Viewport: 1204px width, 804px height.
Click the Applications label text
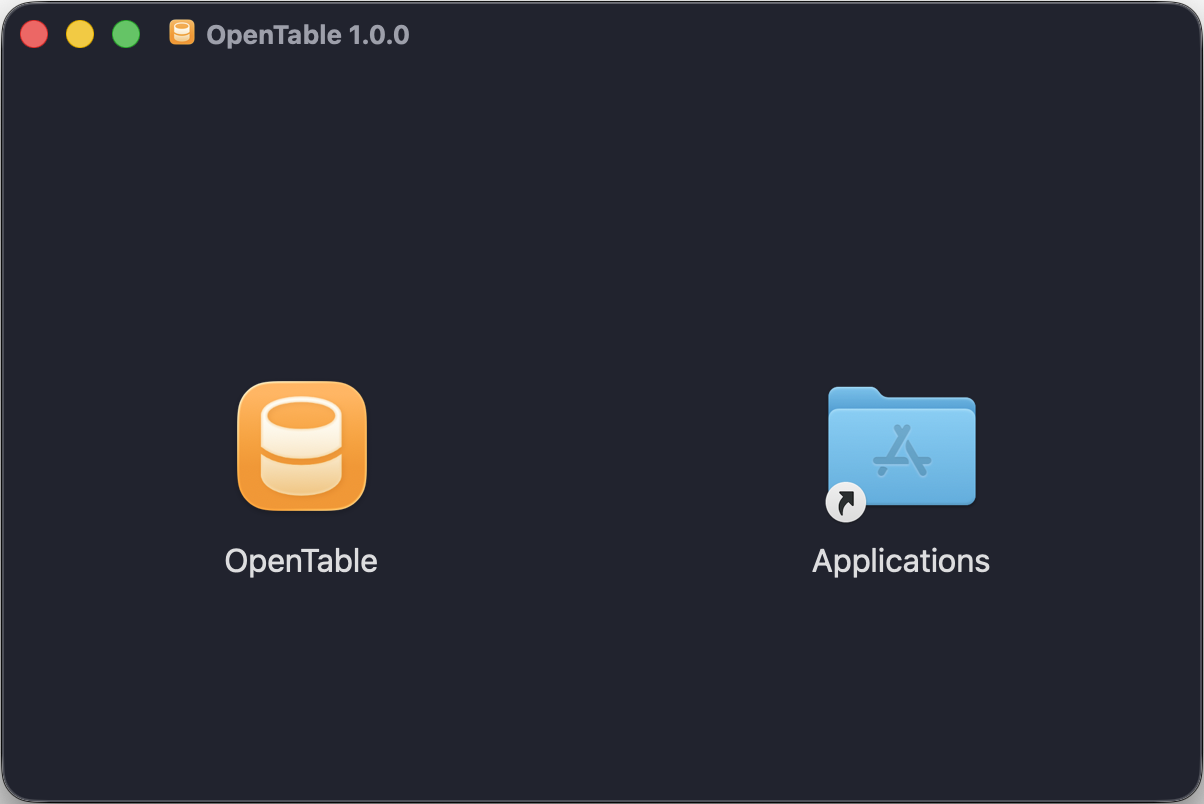901,561
